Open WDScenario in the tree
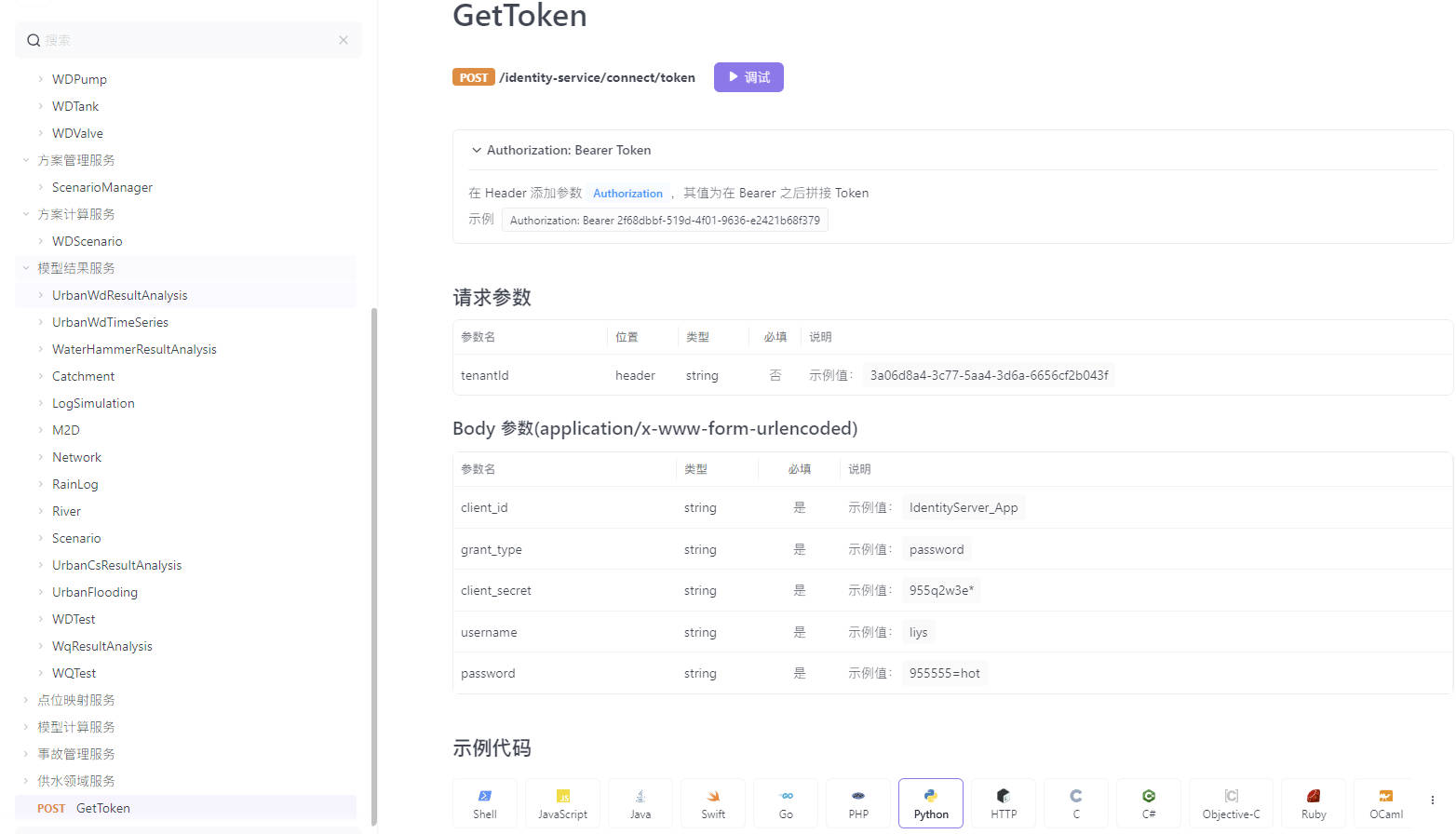Screen dimensions: 1456x834 pyautogui.click(x=88, y=241)
